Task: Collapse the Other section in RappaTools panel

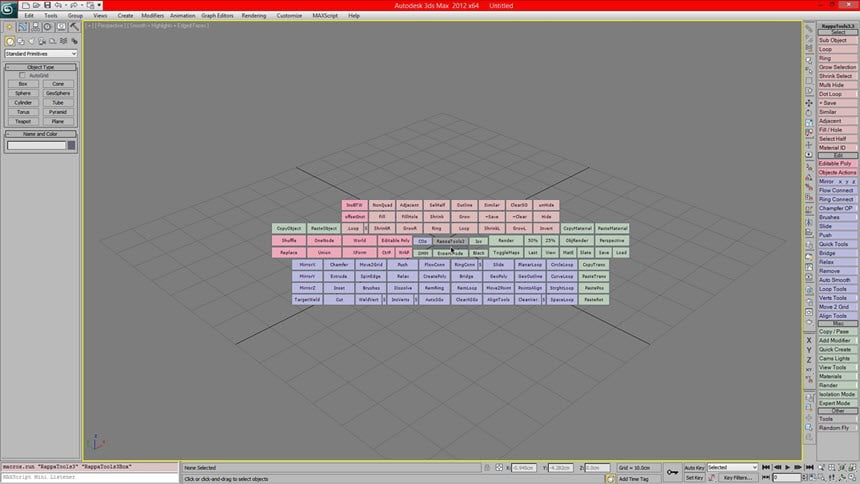Action: click(x=838, y=410)
